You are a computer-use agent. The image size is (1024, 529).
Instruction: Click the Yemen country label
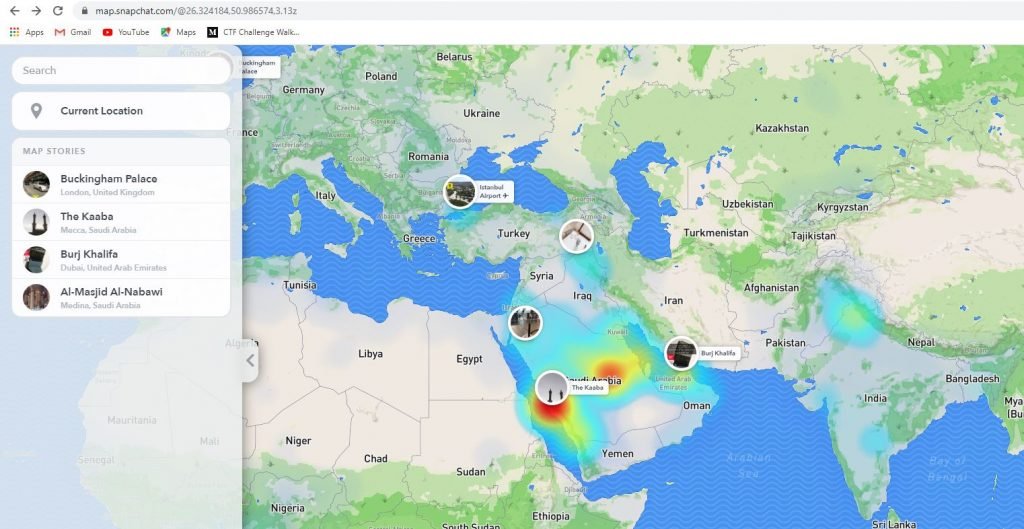[617, 454]
